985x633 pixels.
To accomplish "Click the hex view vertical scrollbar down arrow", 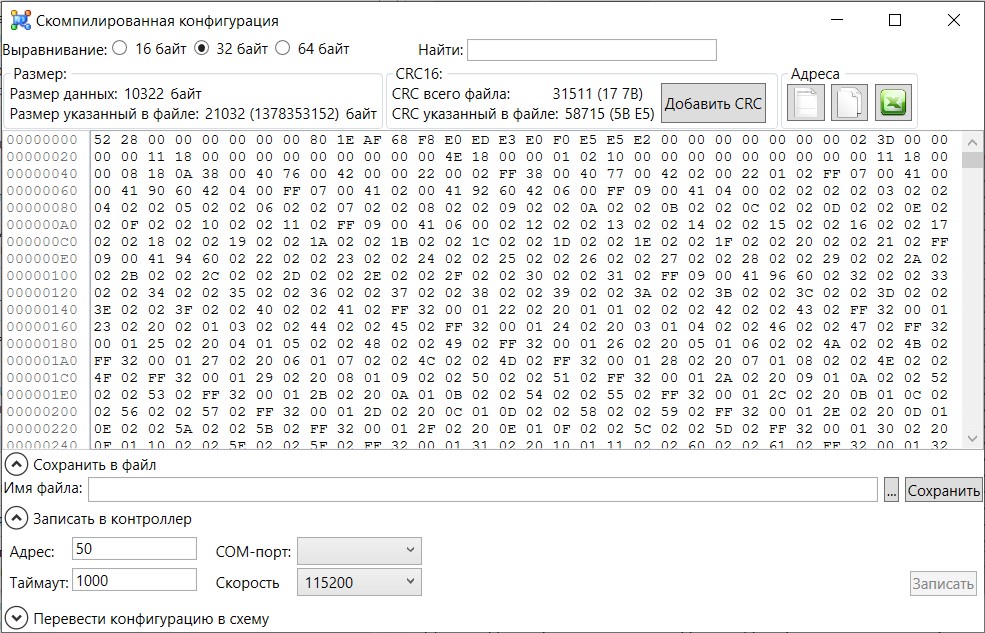I will pos(971,438).
